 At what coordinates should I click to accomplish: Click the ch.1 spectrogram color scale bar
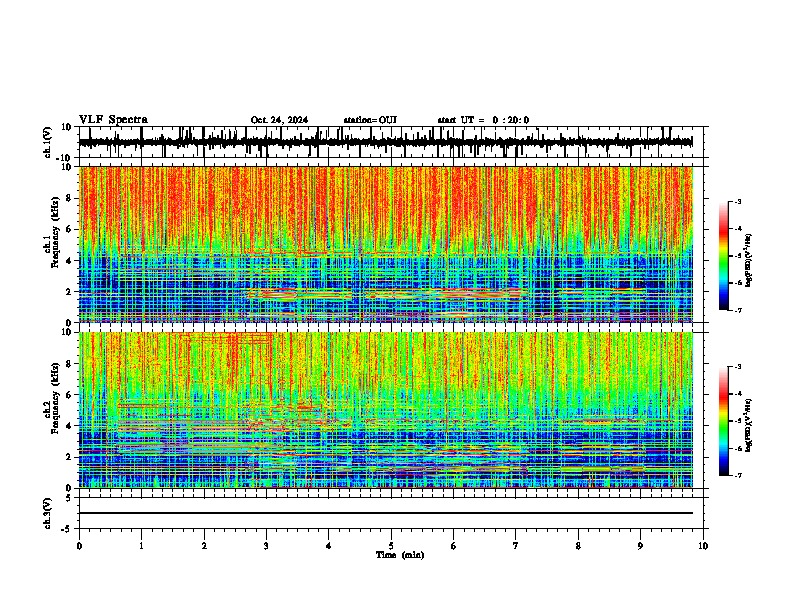click(x=724, y=256)
